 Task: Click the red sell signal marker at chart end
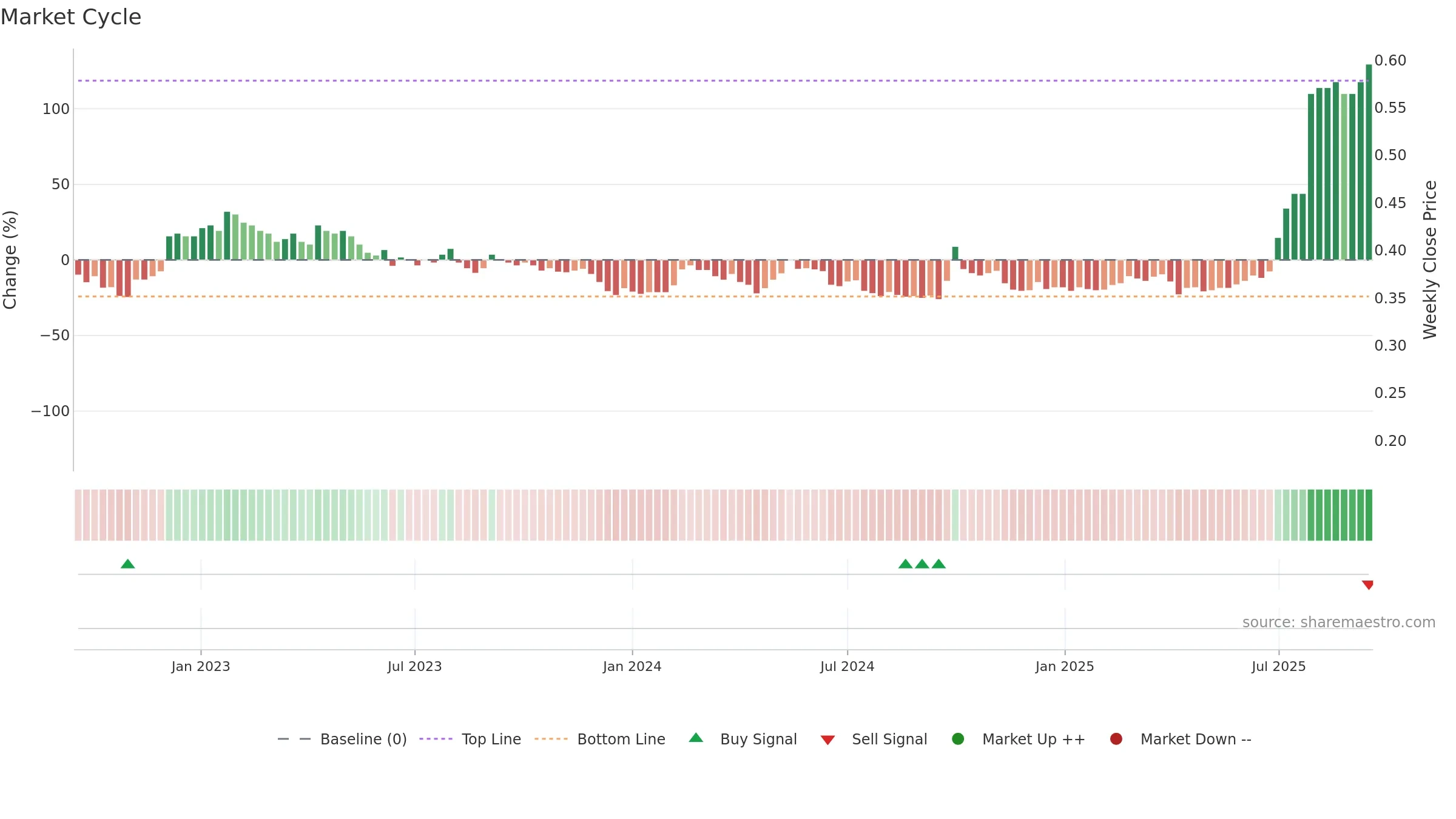1367,585
